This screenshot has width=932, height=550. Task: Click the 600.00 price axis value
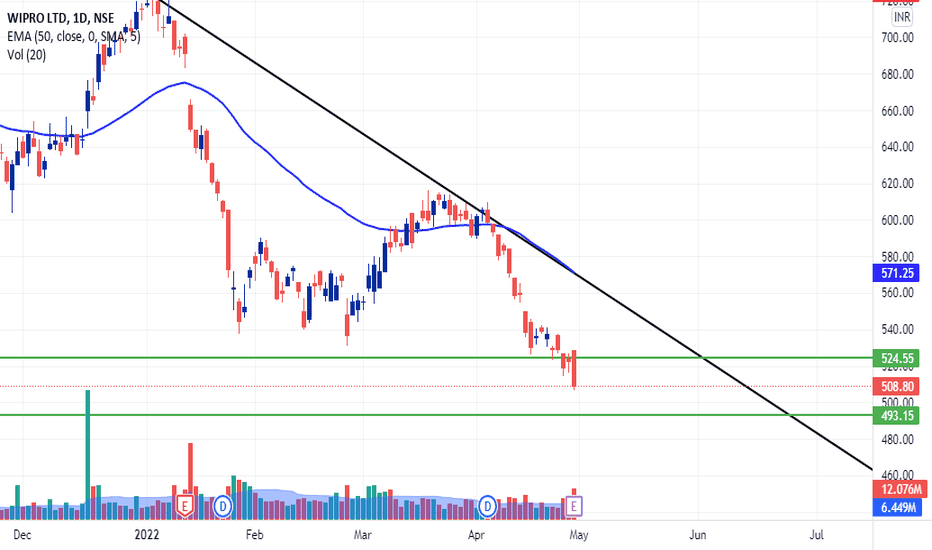[897, 220]
